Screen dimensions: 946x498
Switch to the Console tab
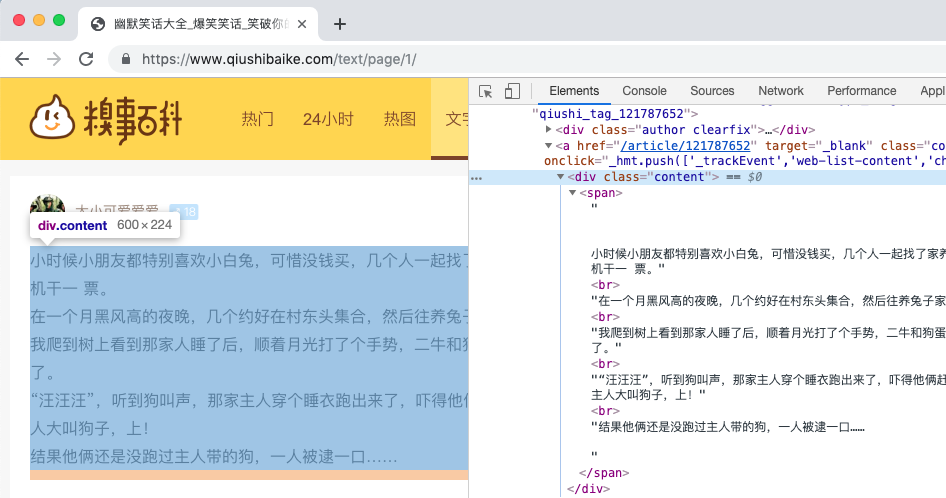point(644,91)
